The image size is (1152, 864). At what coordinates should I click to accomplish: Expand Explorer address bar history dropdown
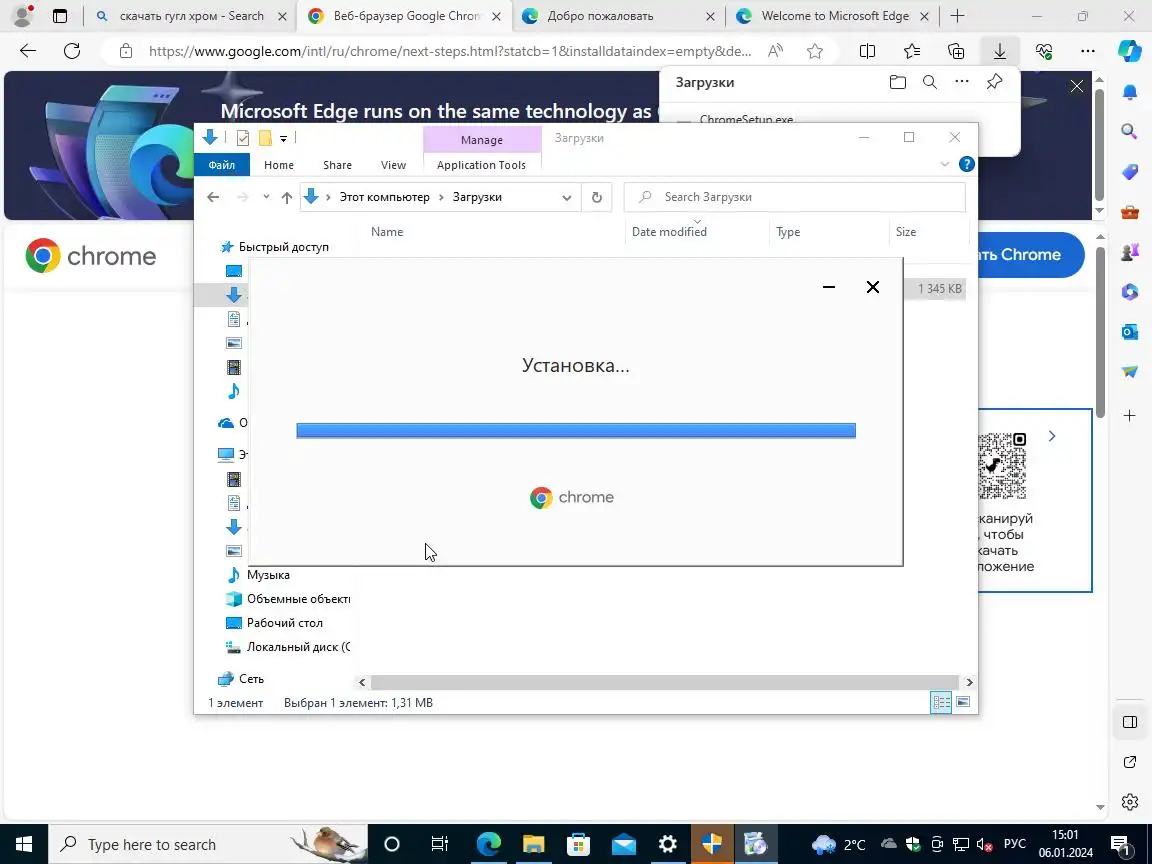click(566, 197)
